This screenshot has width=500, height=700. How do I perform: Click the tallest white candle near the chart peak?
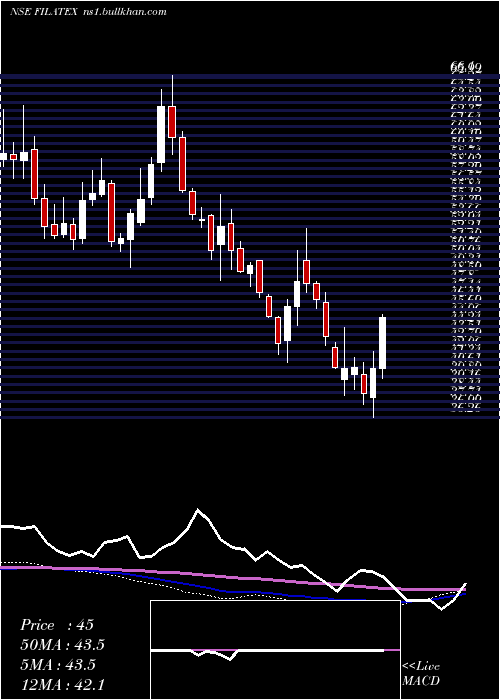pos(161,130)
